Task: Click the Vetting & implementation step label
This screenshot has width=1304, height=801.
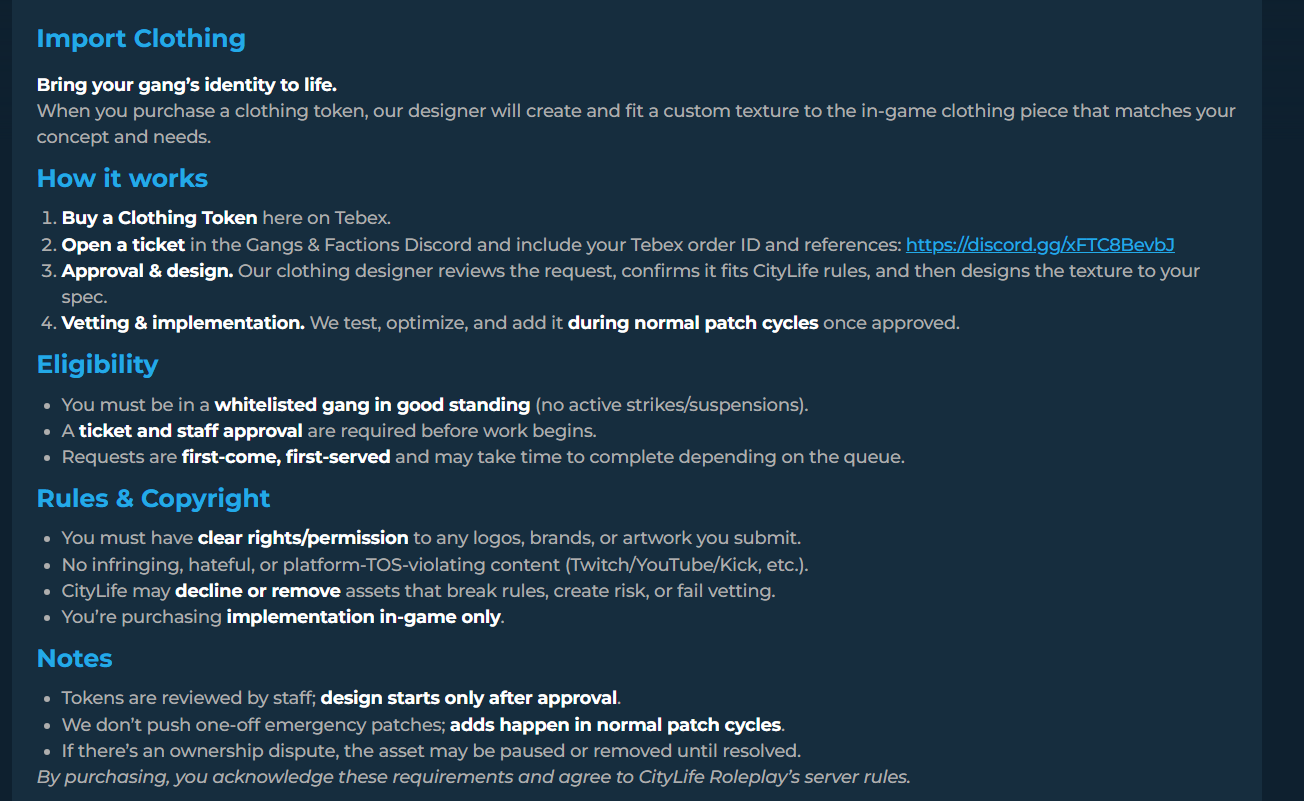Action: point(183,324)
